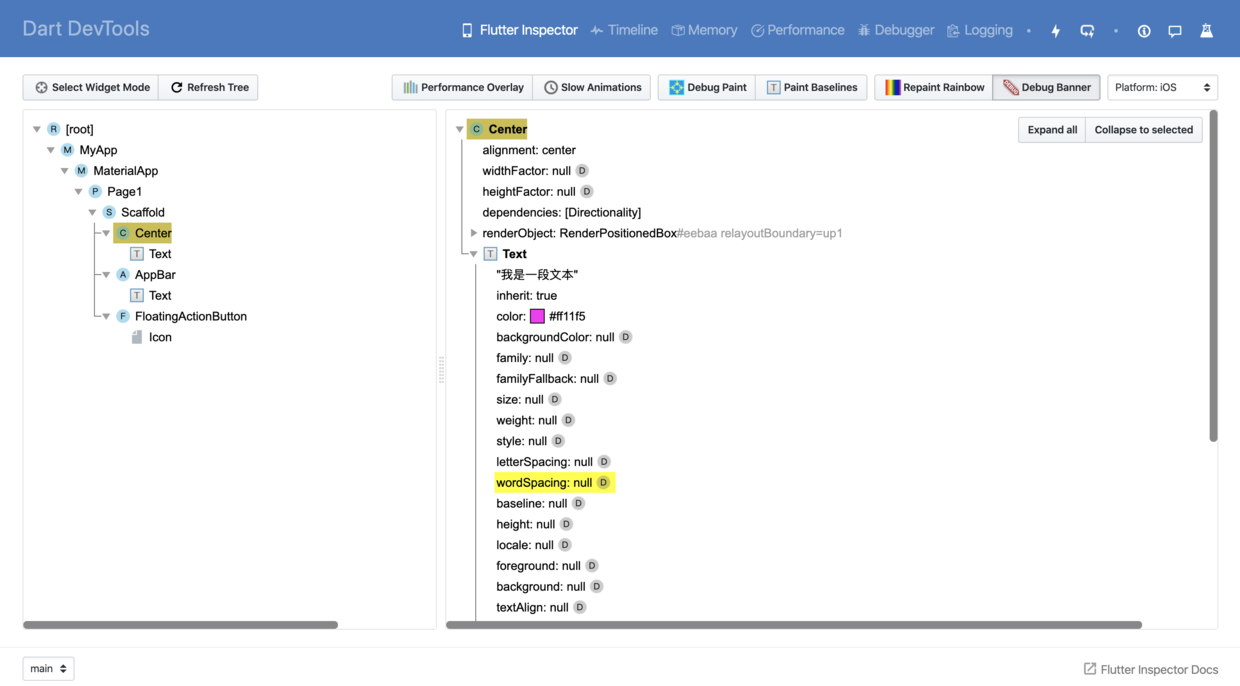Toggle Debug Banner

[x=1046, y=87]
